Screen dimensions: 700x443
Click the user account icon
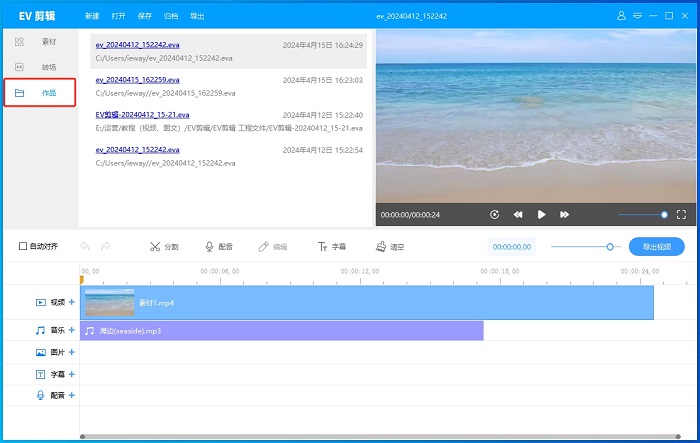621,16
